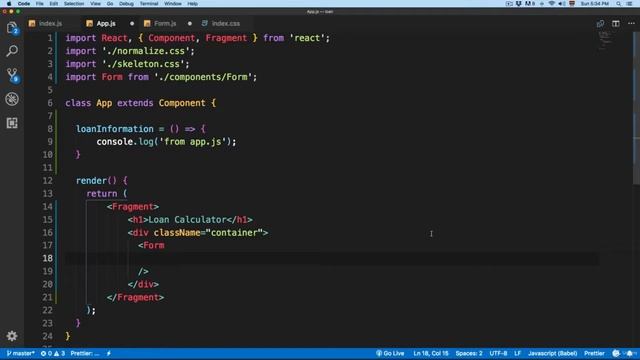Click Go Live in the status bar

click(390, 353)
